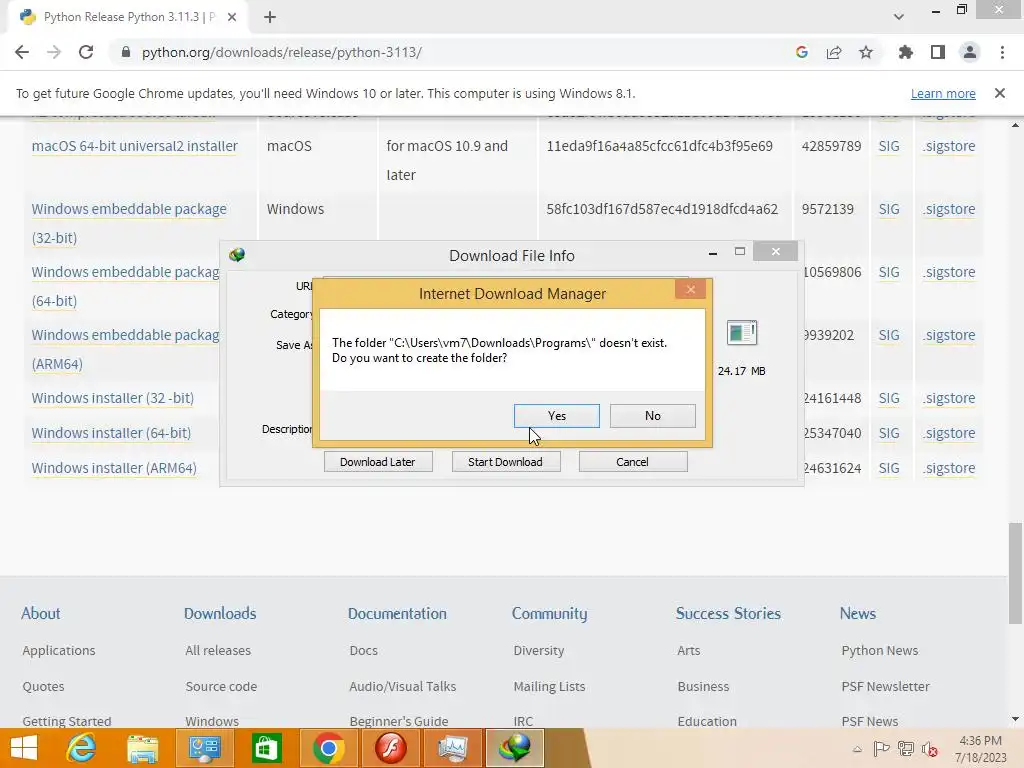The height and width of the screenshot is (768, 1024).
Task: Click Start Download button
Action: (505, 462)
